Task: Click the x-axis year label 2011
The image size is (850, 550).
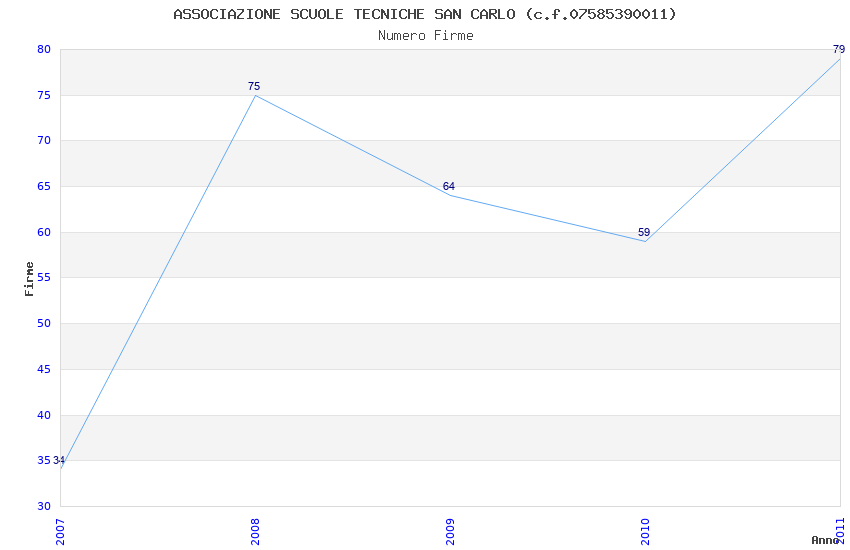Action: coord(840,532)
